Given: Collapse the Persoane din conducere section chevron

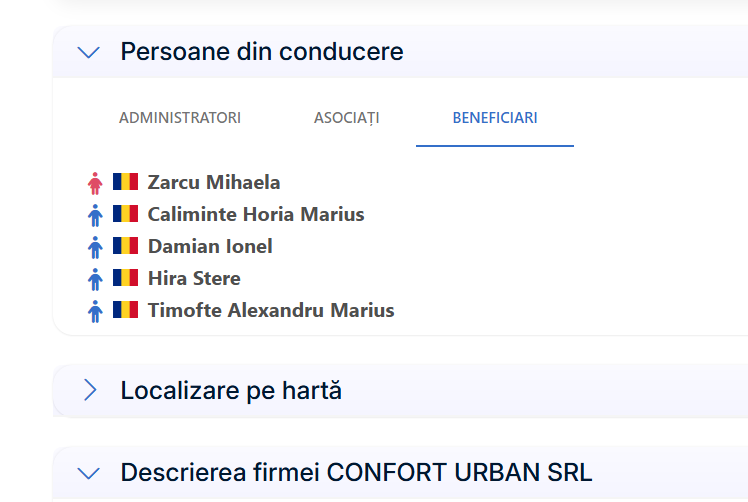Looking at the screenshot, I should coord(89,52).
